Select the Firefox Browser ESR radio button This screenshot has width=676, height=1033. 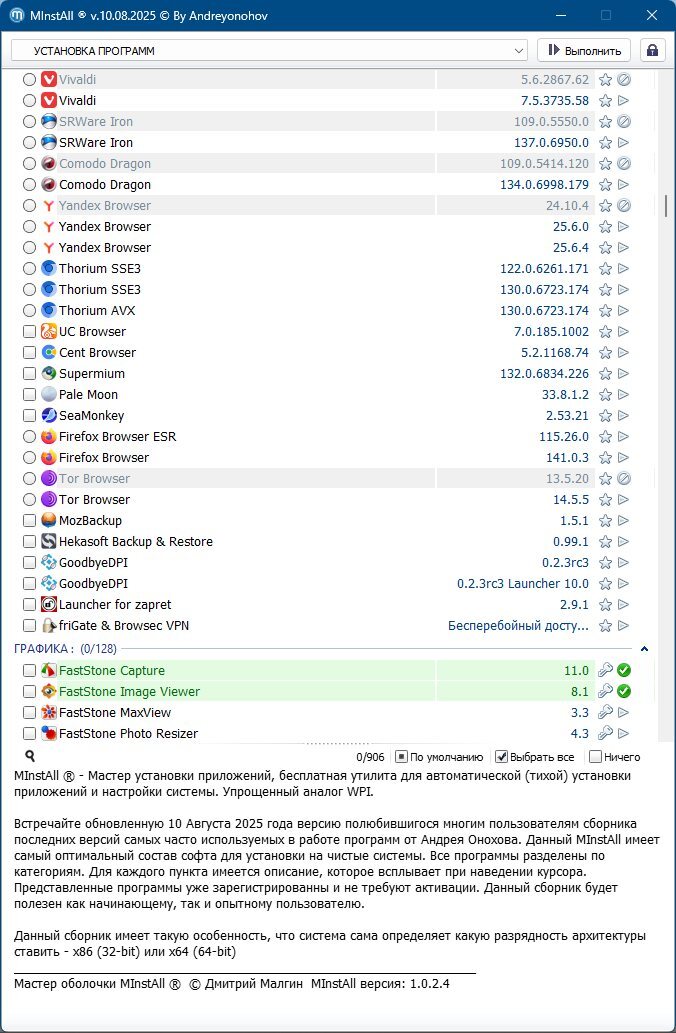[x=29, y=436]
